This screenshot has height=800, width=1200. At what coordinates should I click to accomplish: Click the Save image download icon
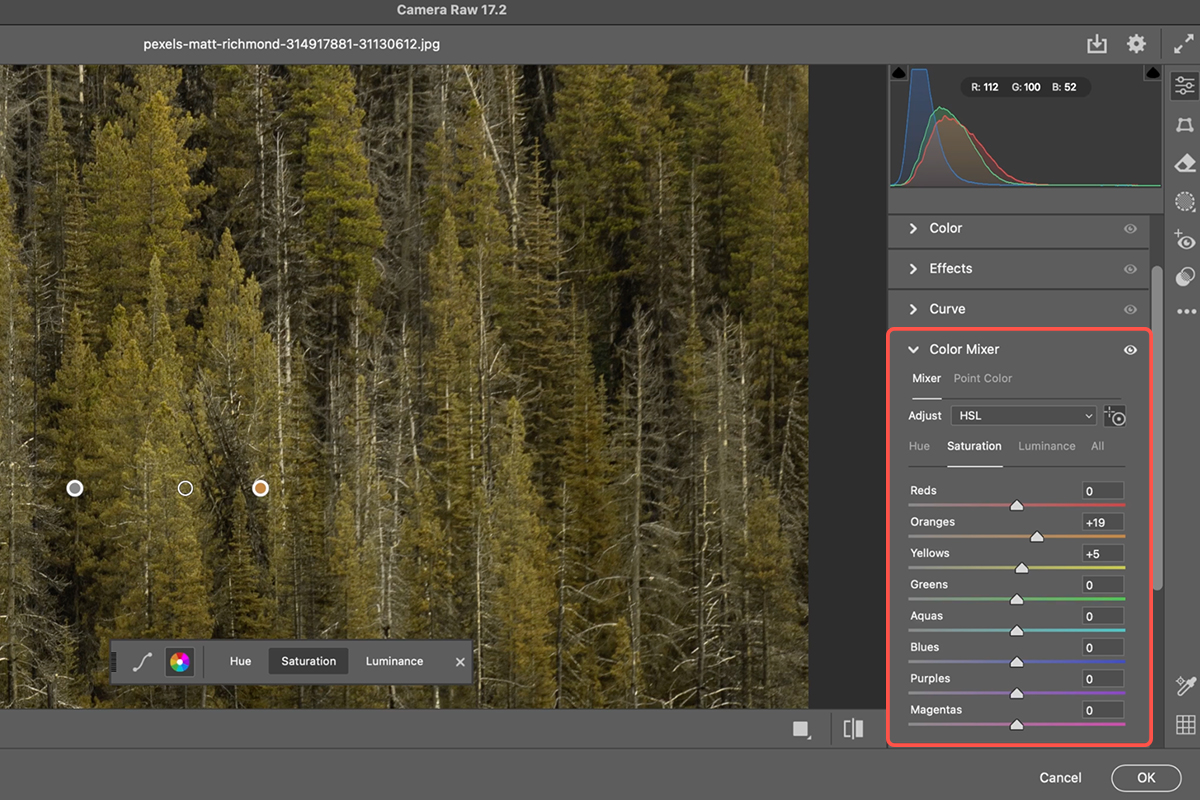1097,44
